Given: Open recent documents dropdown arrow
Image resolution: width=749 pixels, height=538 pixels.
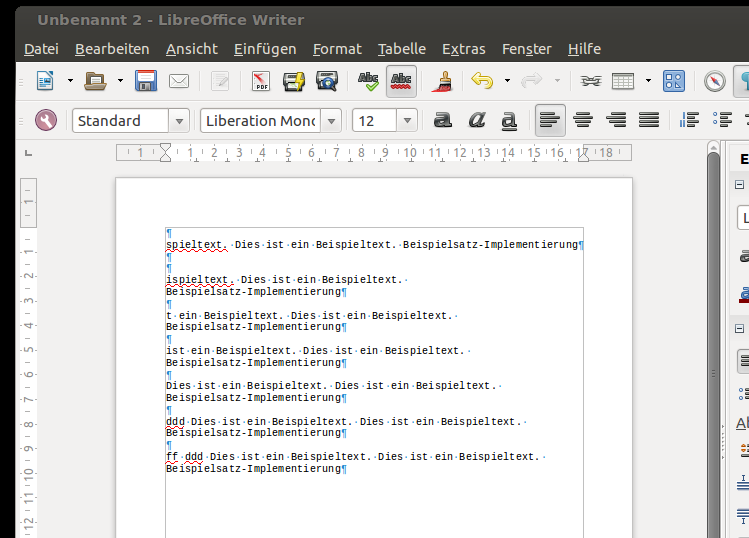Looking at the screenshot, I should coord(120,81).
